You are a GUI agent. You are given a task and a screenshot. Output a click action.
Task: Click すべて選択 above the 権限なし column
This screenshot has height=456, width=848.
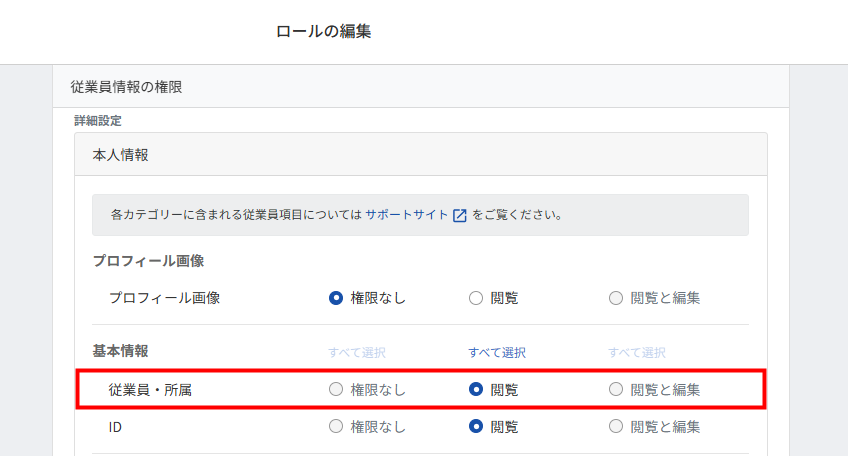pos(357,353)
